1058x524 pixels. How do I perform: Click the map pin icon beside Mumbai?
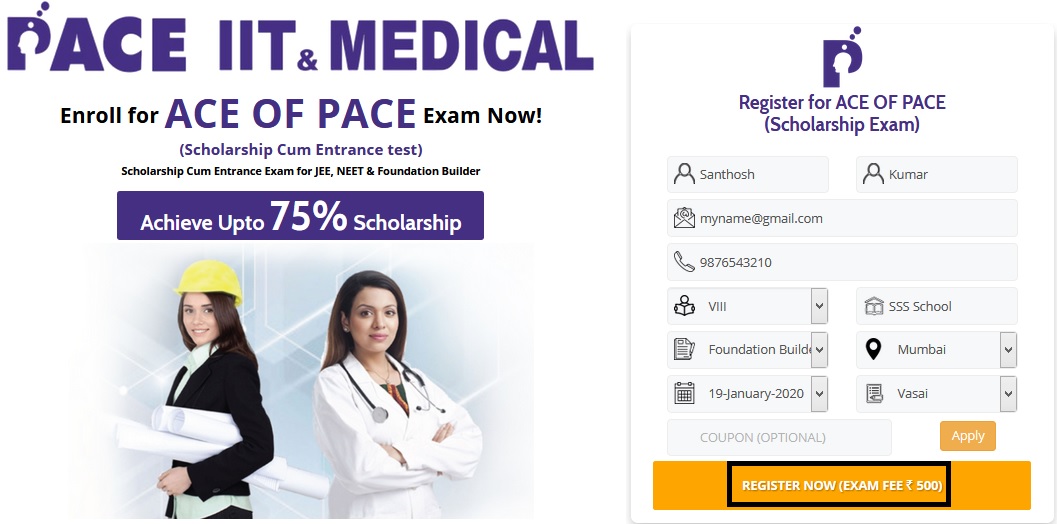873,350
